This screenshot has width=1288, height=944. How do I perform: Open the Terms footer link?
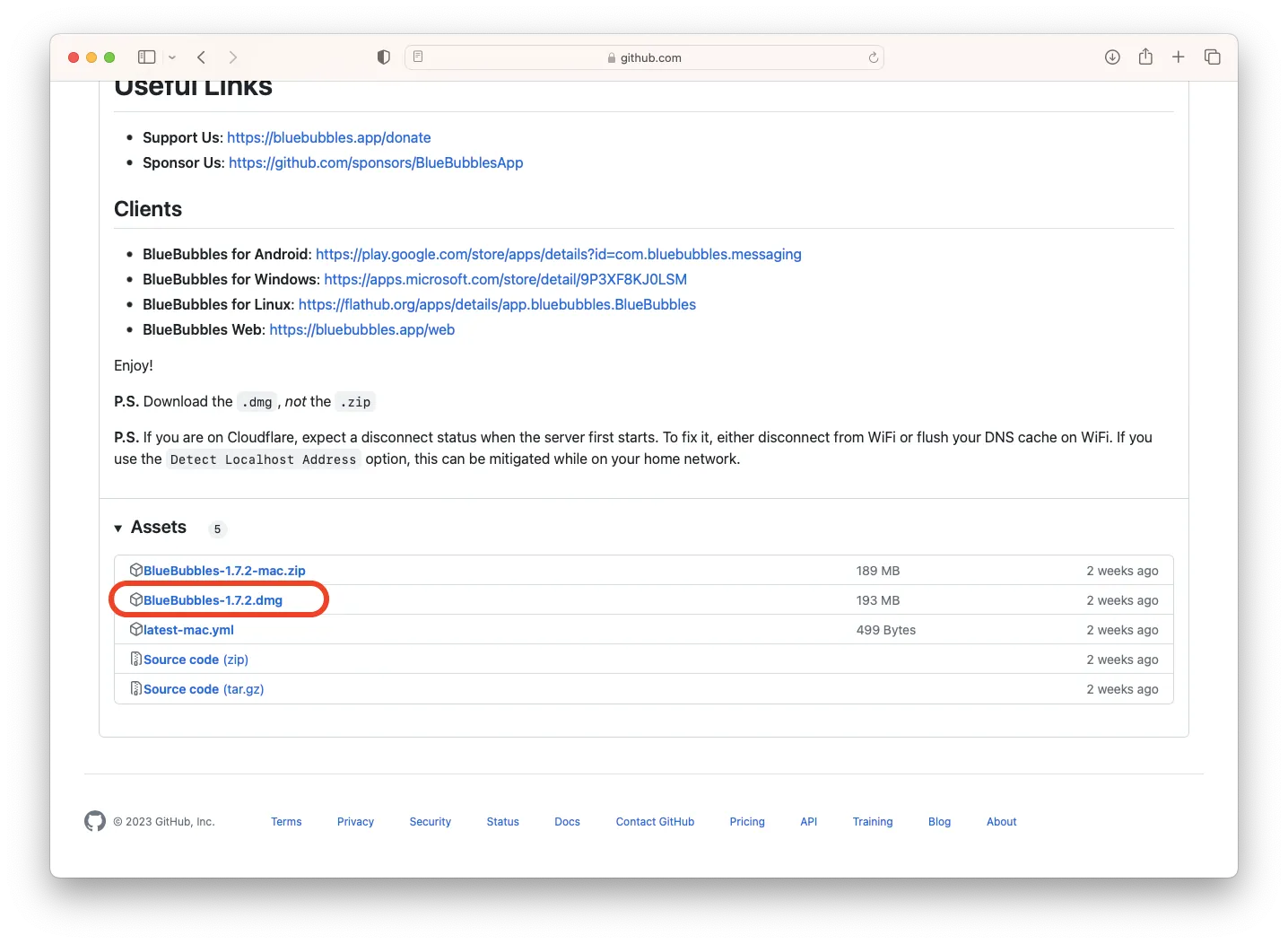[286, 822]
